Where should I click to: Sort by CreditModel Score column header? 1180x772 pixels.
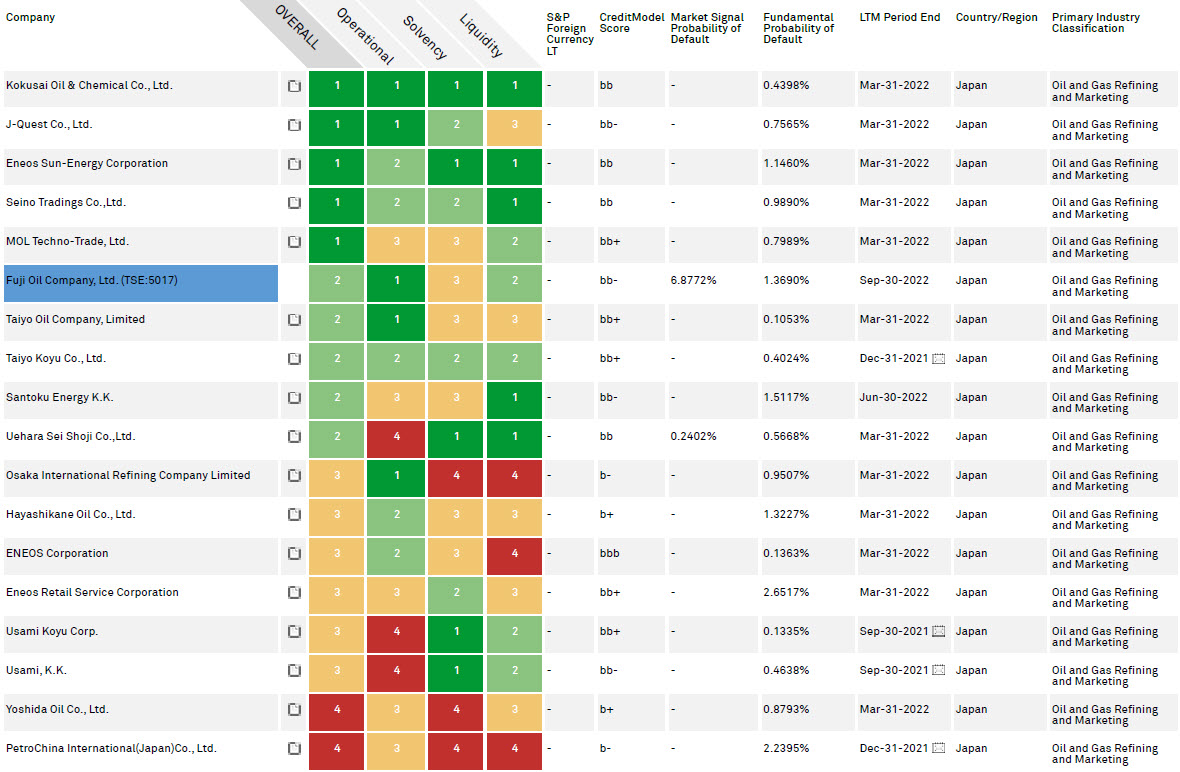pyautogui.click(x=629, y=23)
